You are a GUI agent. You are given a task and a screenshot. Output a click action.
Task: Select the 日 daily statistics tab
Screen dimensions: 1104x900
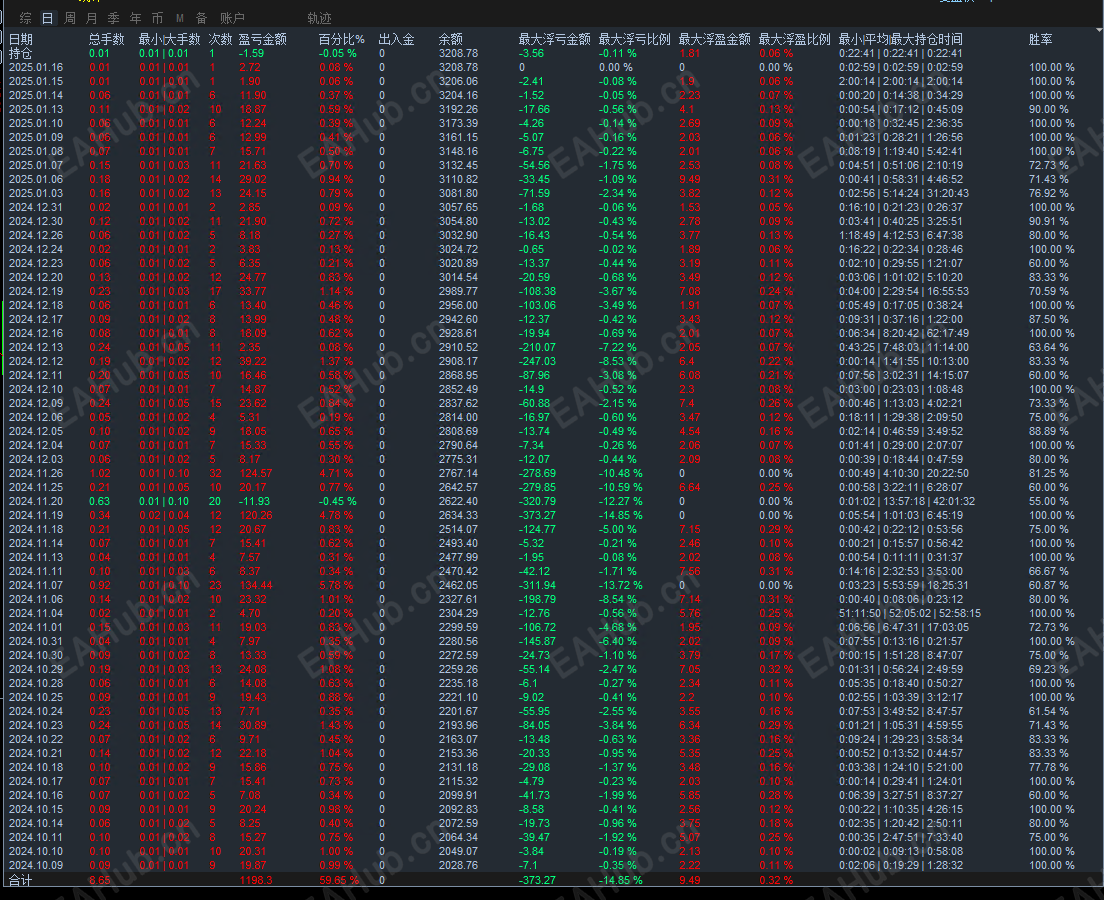pyautogui.click(x=47, y=18)
